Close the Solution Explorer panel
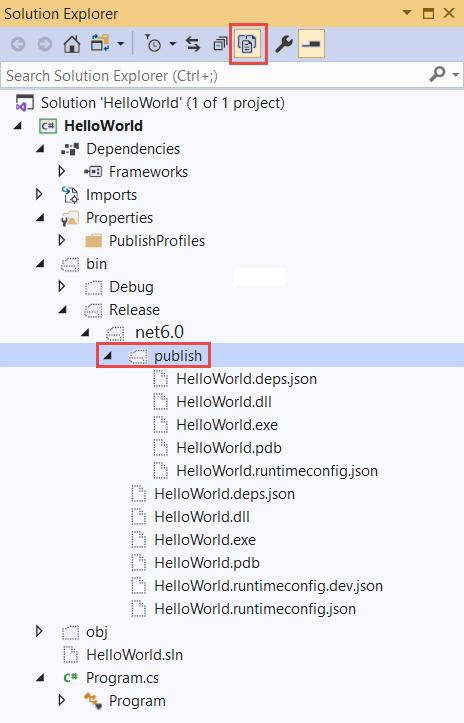The image size is (464, 723). point(449,13)
